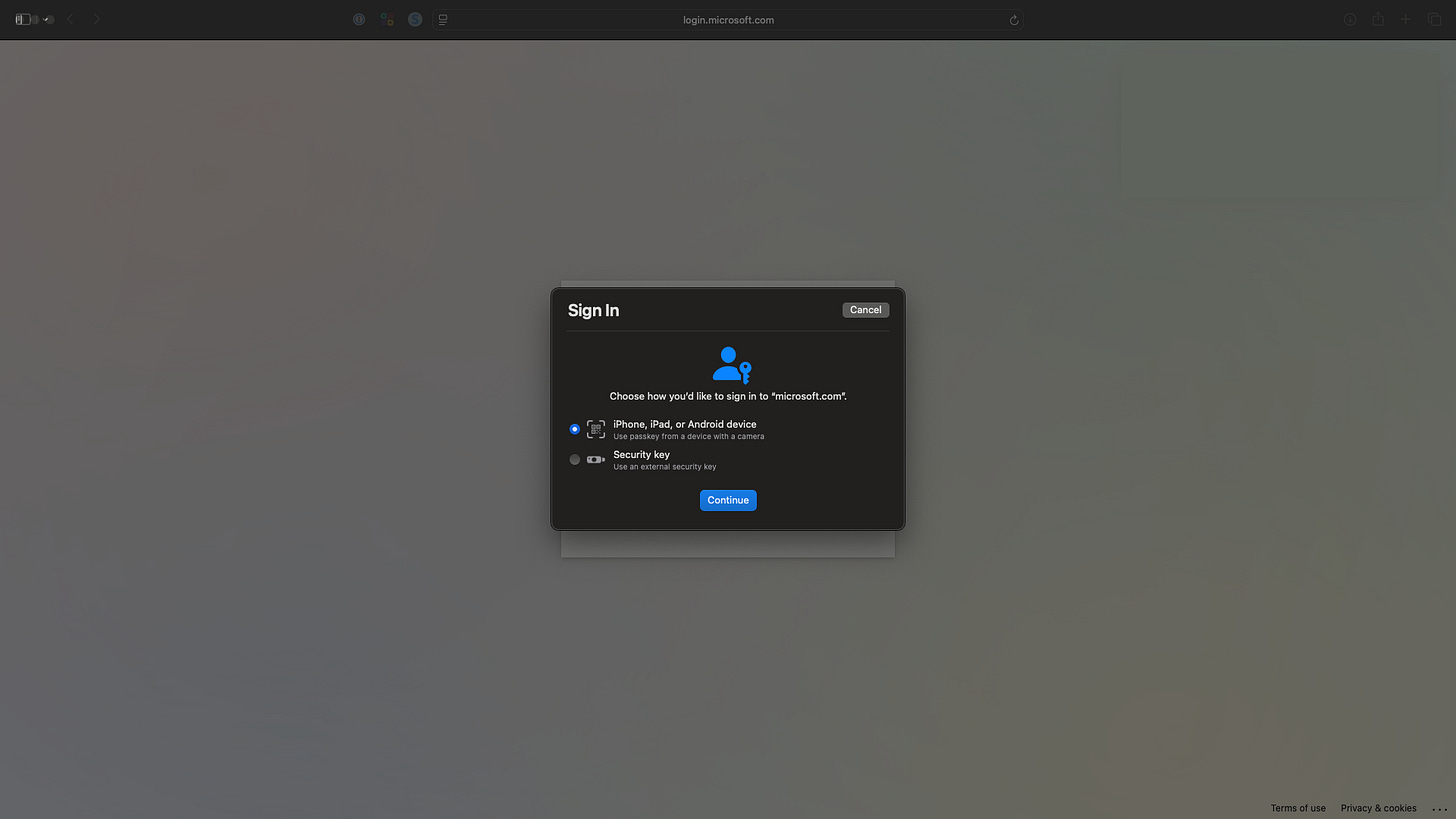Click the back navigation chevron

(x=69, y=19)
